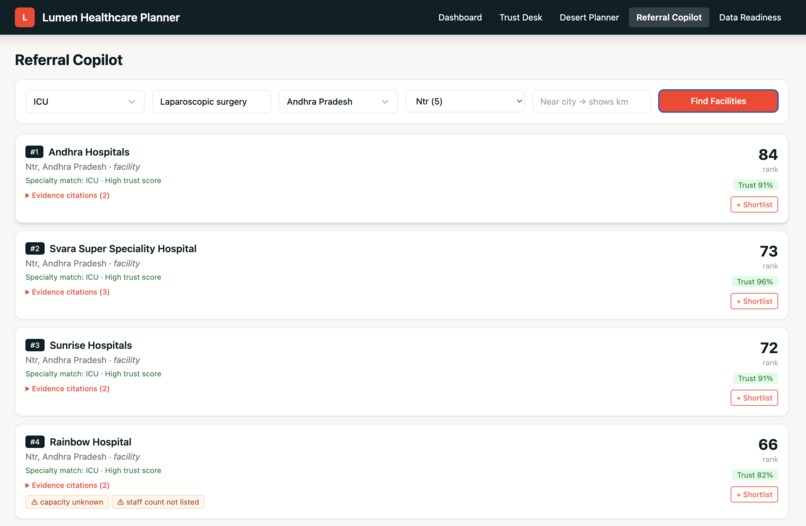Screen dimensions: 806x526
Task: Go to the Desert Planner tab
Action: [589, 17]
